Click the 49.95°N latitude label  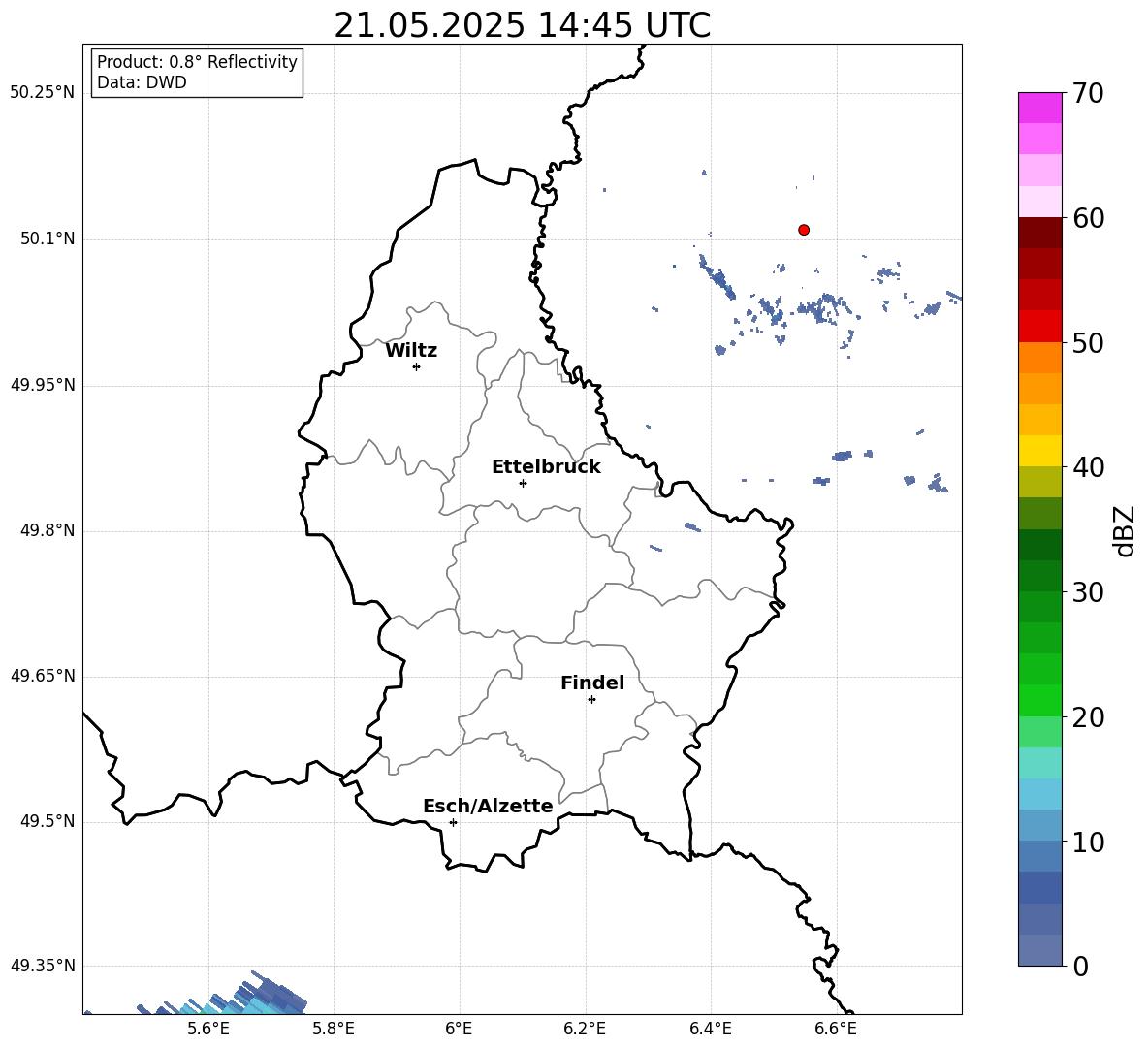point(43,385)
